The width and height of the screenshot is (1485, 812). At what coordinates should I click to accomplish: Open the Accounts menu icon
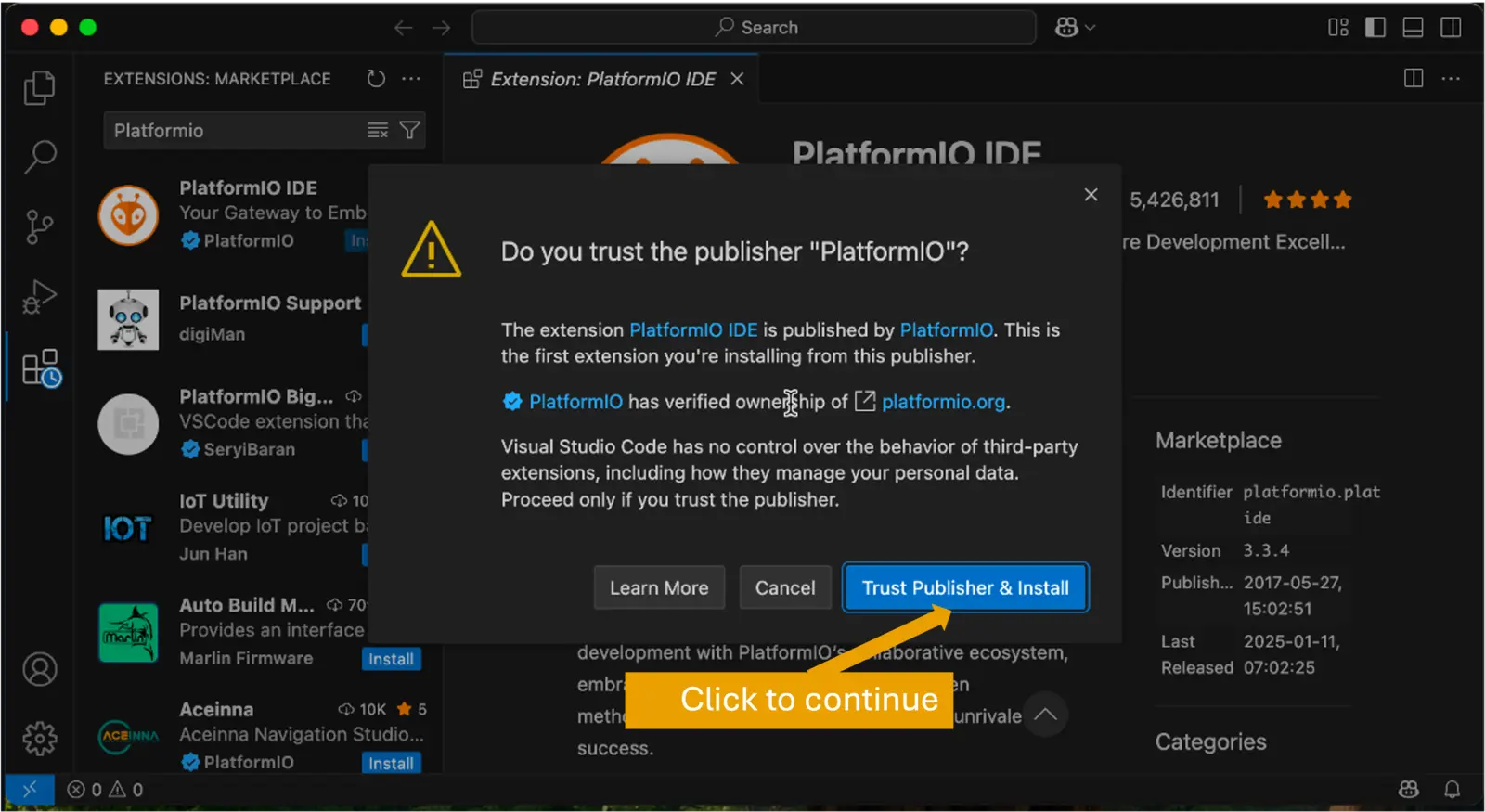(40, 669)
